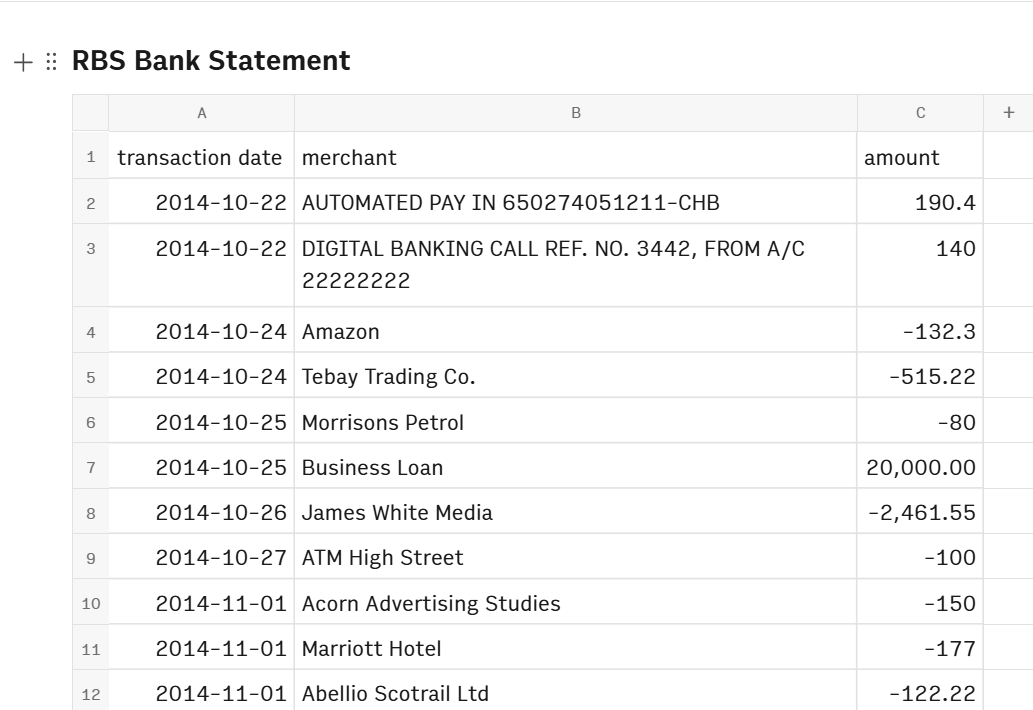The width and height of the screenshot is (1033, 710).
Task: Select the Amazon merchant cell
Action: coord(339,331)
